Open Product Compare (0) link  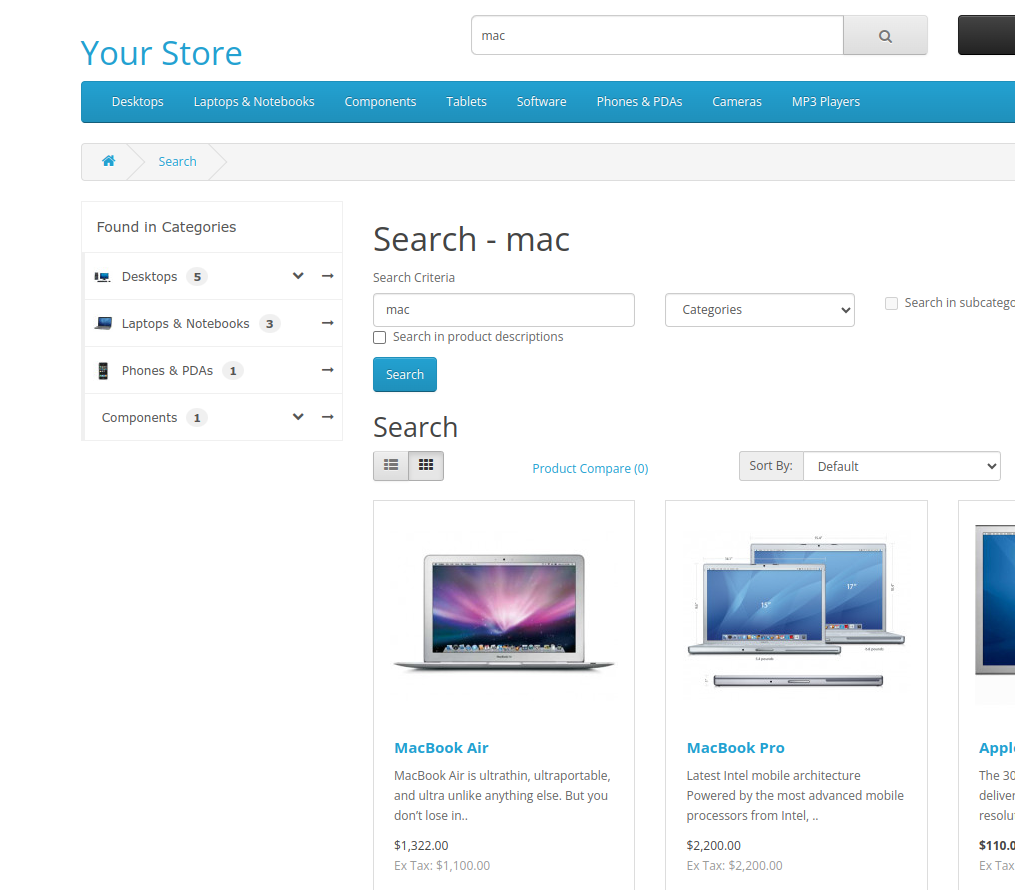[x=590, y=469]
